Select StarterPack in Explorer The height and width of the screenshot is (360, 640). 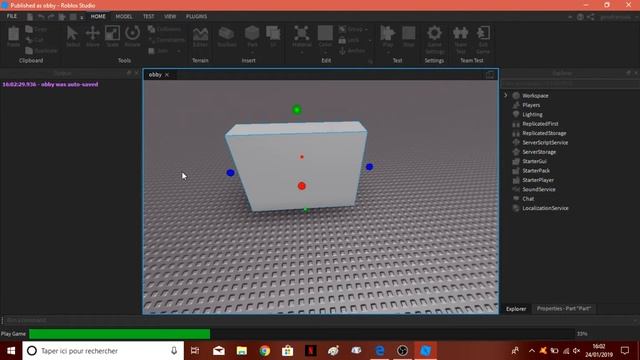[x=536, y=171]
